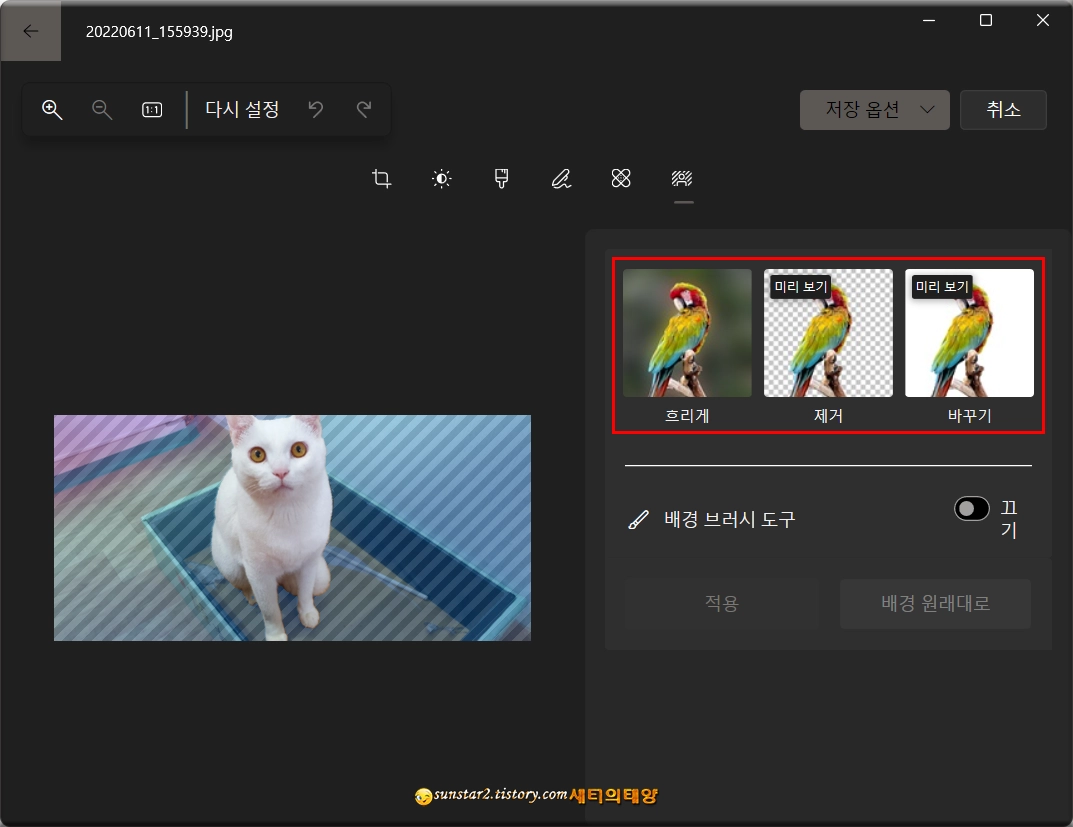Undo the last edit
This screenshot has width=1073, height=827.
[x=315, y=109]
